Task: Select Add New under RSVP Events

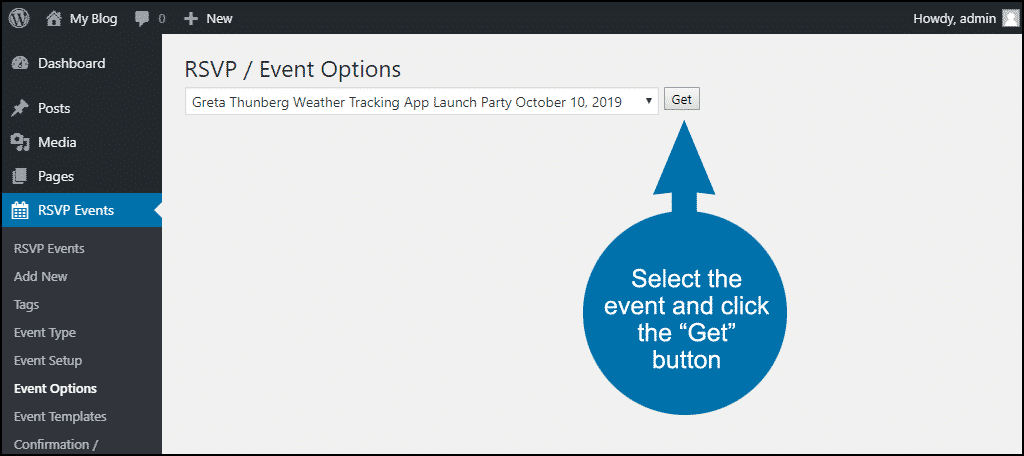Action: click(x=40, y=277)
